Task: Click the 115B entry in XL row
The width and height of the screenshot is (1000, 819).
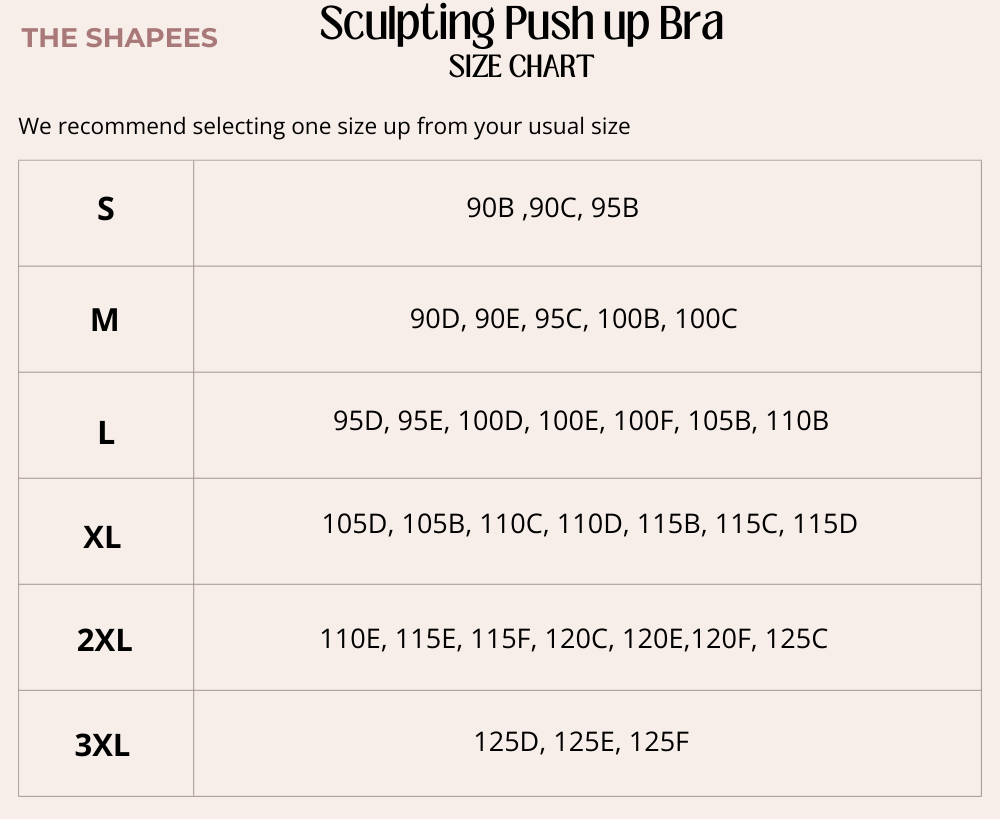Action: pos(669,524)
